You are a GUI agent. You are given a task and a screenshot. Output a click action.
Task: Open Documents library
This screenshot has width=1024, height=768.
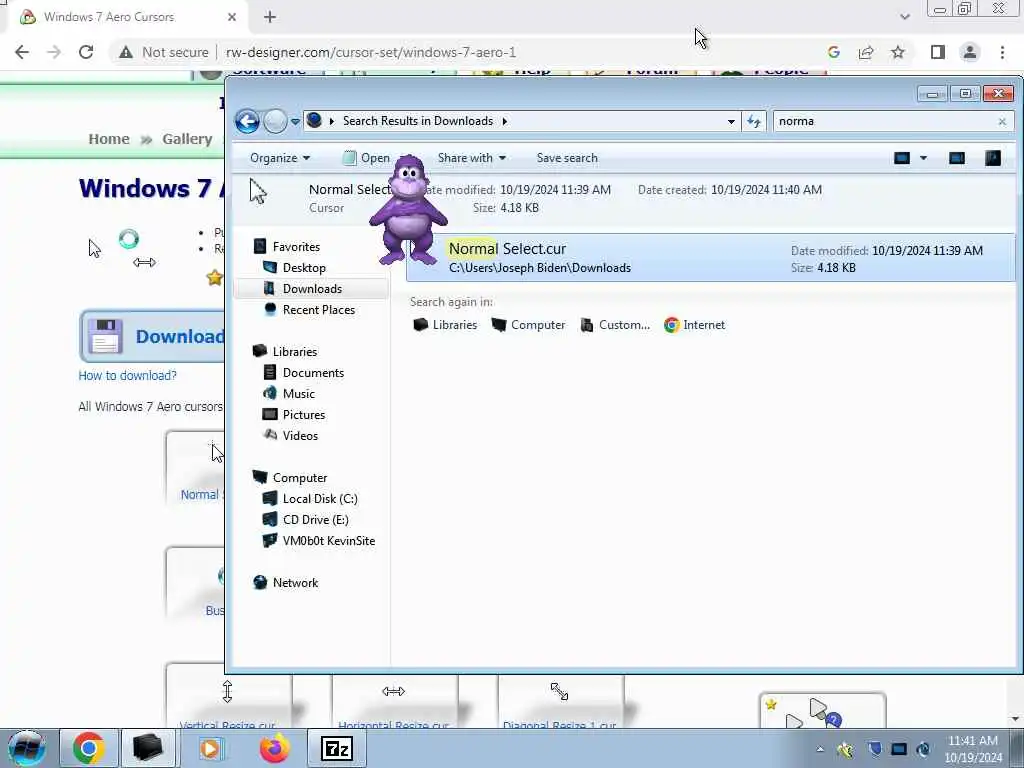click(x=313, y=372)
